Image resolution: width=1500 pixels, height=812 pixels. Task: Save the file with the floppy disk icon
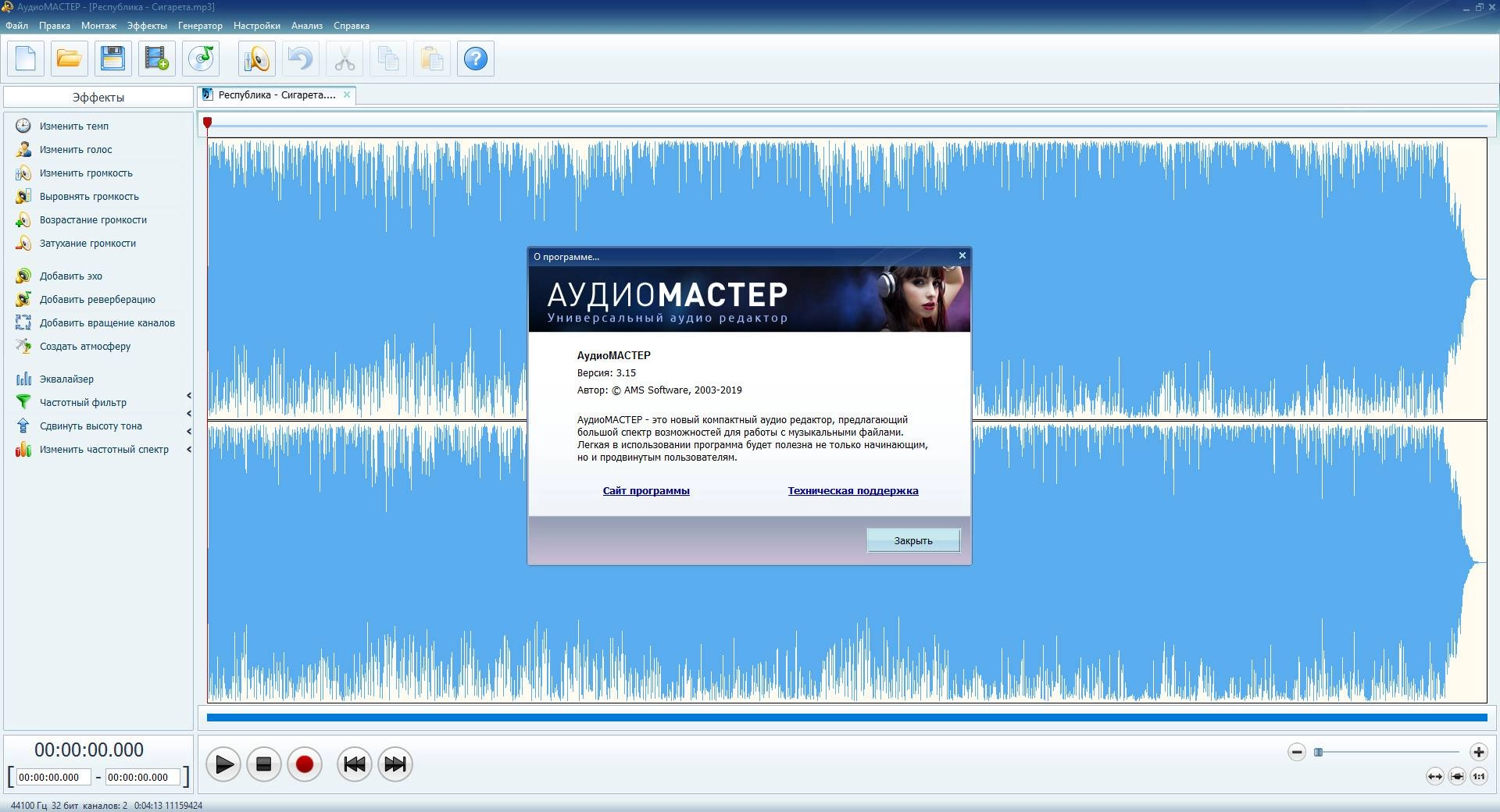pos(113,59)
